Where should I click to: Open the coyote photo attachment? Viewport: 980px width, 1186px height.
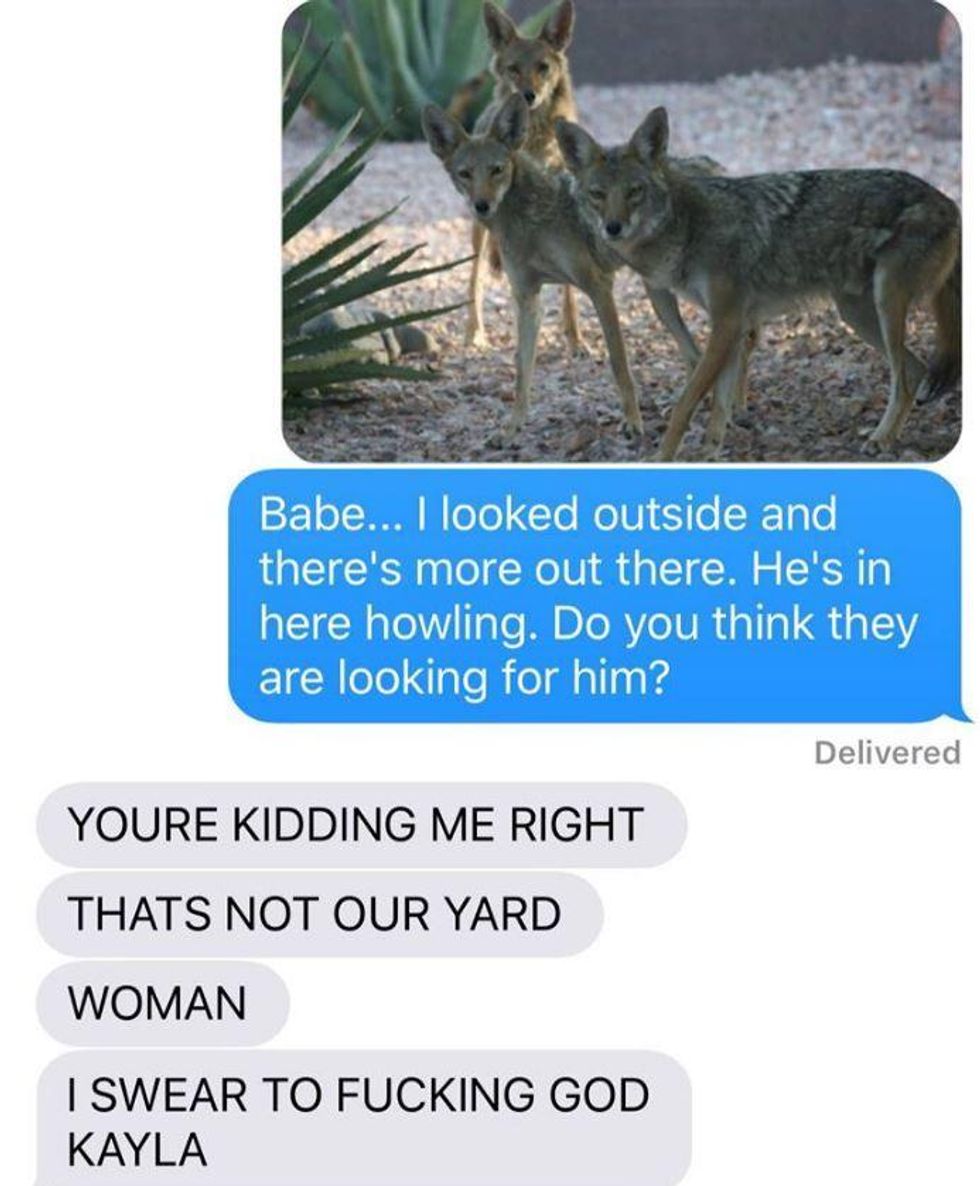tap(622, 231)
